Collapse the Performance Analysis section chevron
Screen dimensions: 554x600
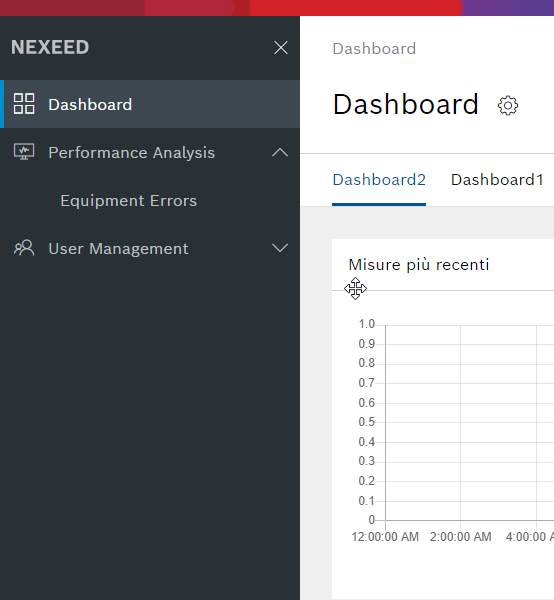[280, 152]
